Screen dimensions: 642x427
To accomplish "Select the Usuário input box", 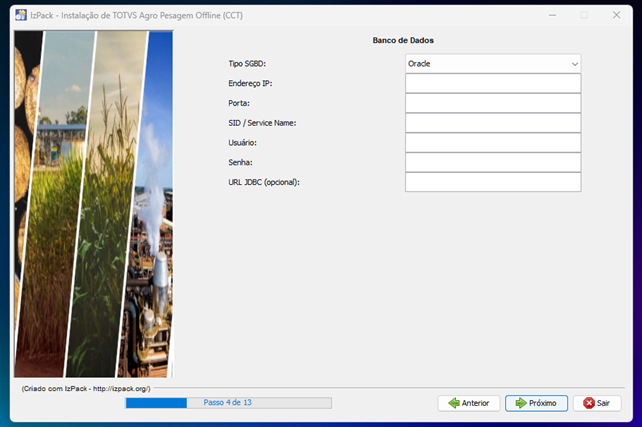I will coord(493,142).
